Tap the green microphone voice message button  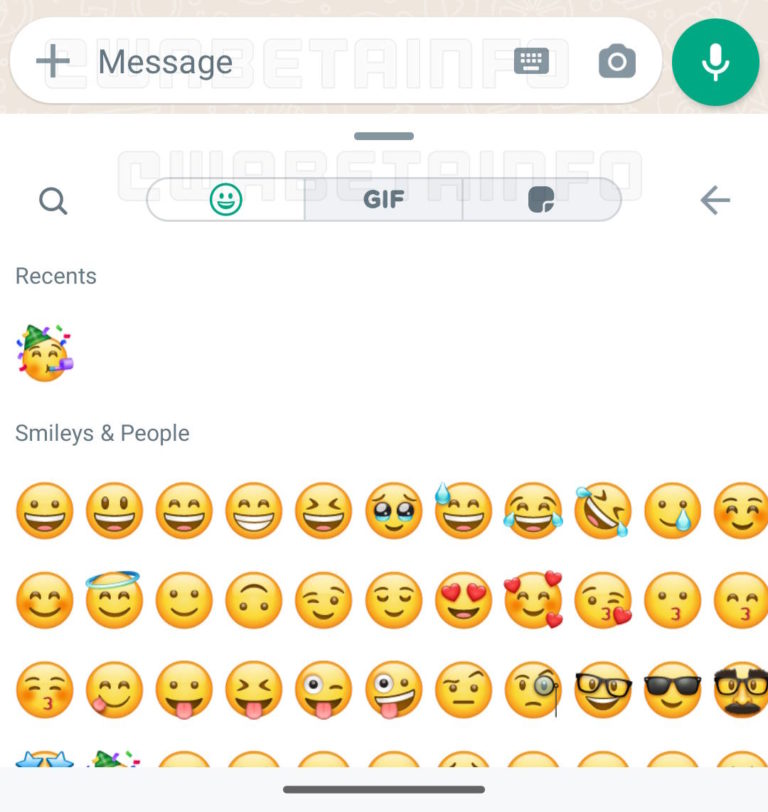tap(715, 62)
